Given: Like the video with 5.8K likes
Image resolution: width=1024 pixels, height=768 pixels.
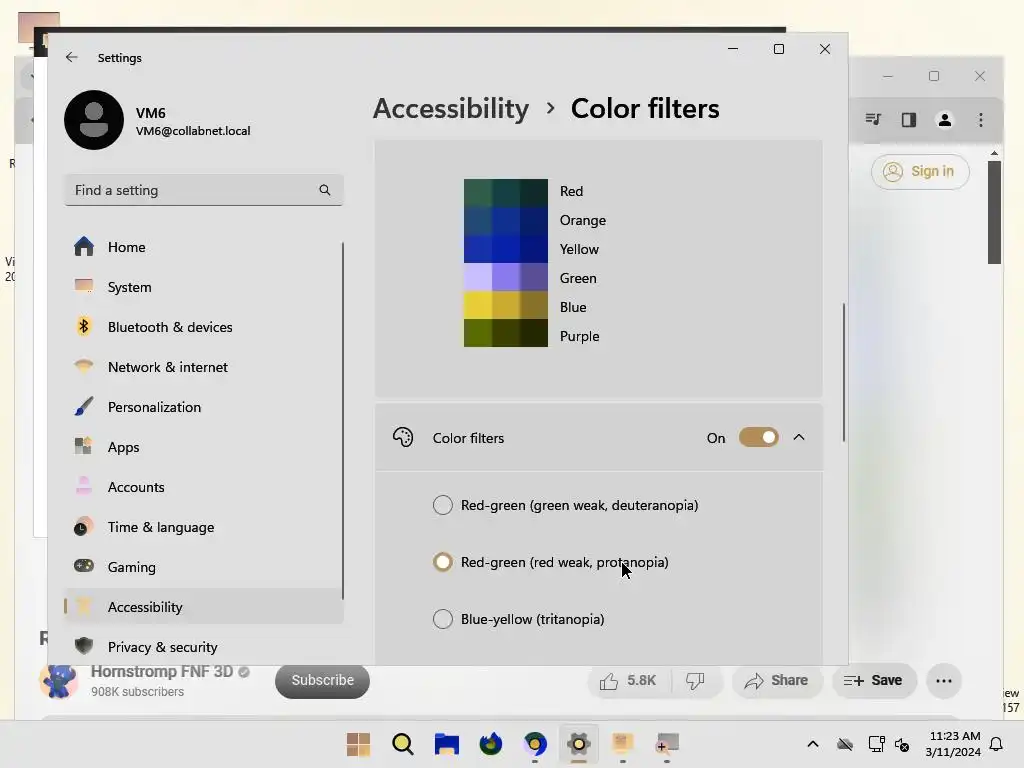Looking at the screenshot, I should click(x=629, y=681).
